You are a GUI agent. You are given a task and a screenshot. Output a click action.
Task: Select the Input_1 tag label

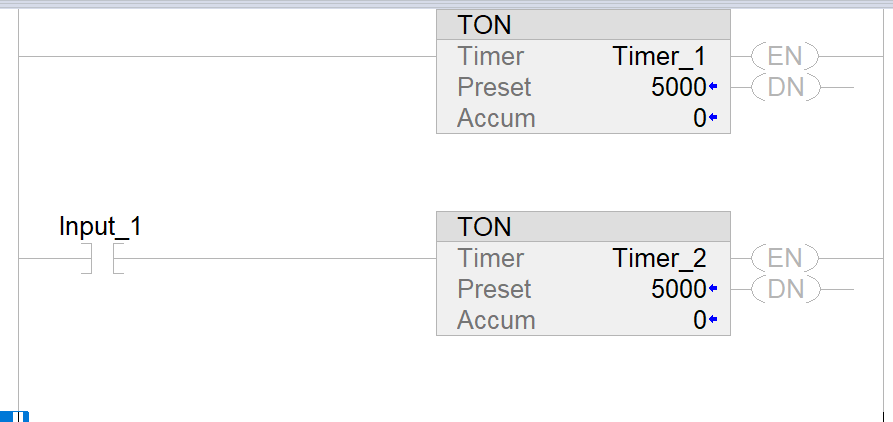pos(100,226)
